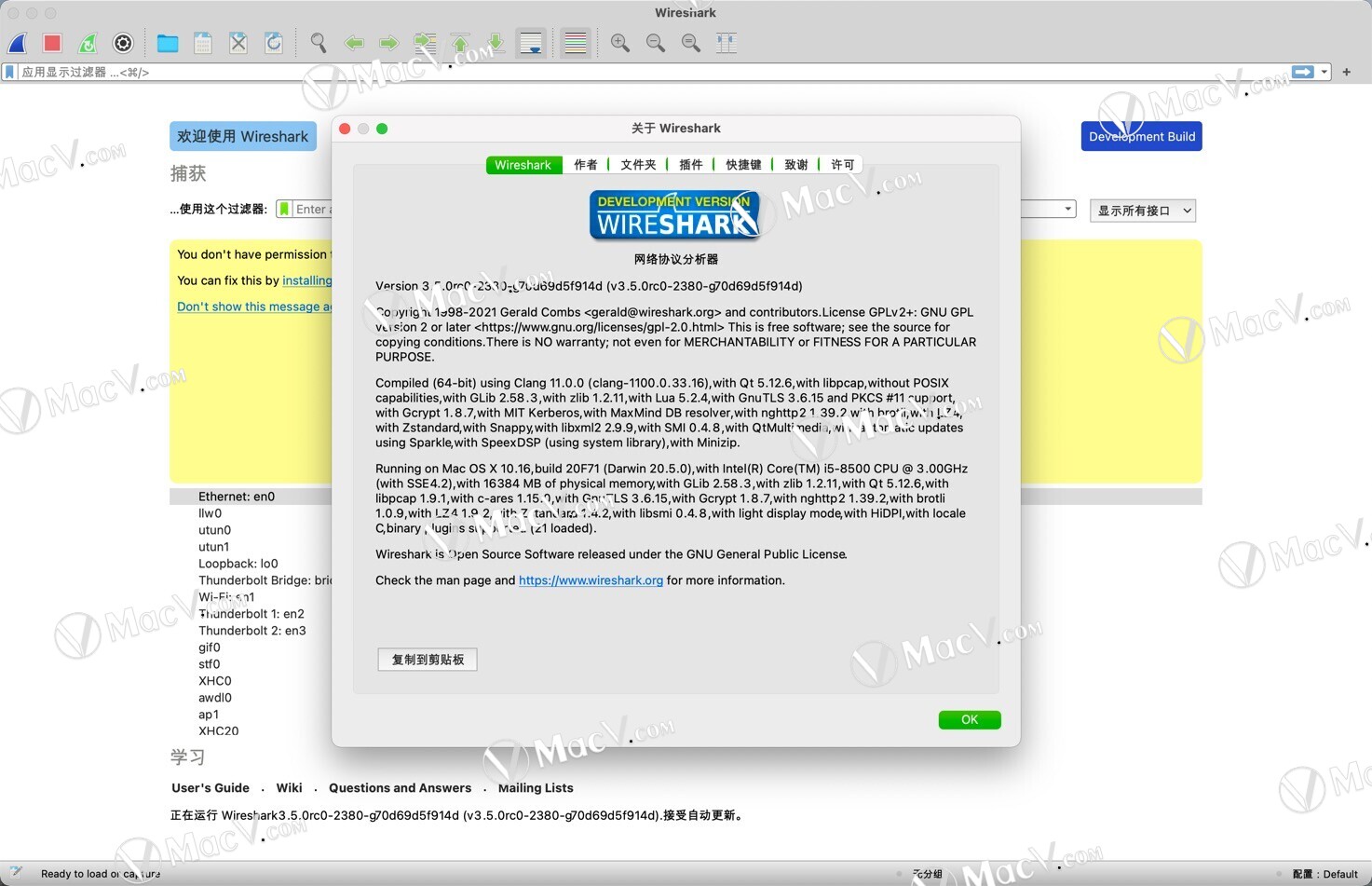Reset text to normal size
1372x886 pixels.
coord(691,43)
